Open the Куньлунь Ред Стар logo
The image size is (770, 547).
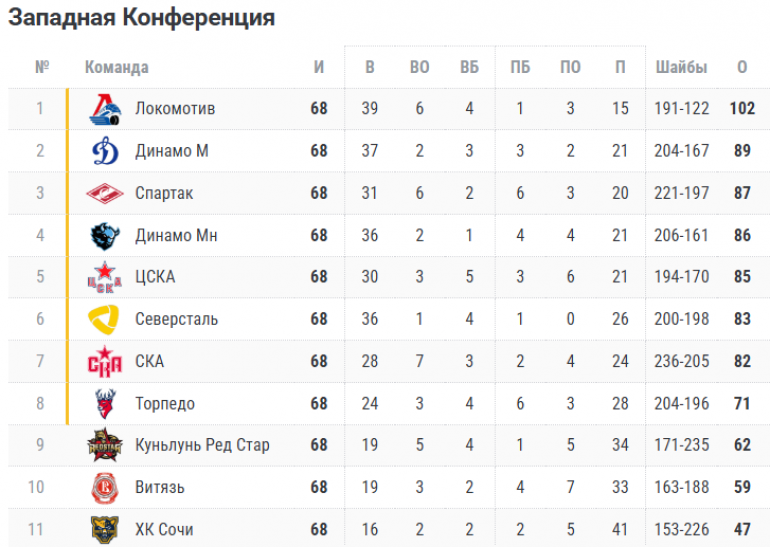tap(105, 445)
